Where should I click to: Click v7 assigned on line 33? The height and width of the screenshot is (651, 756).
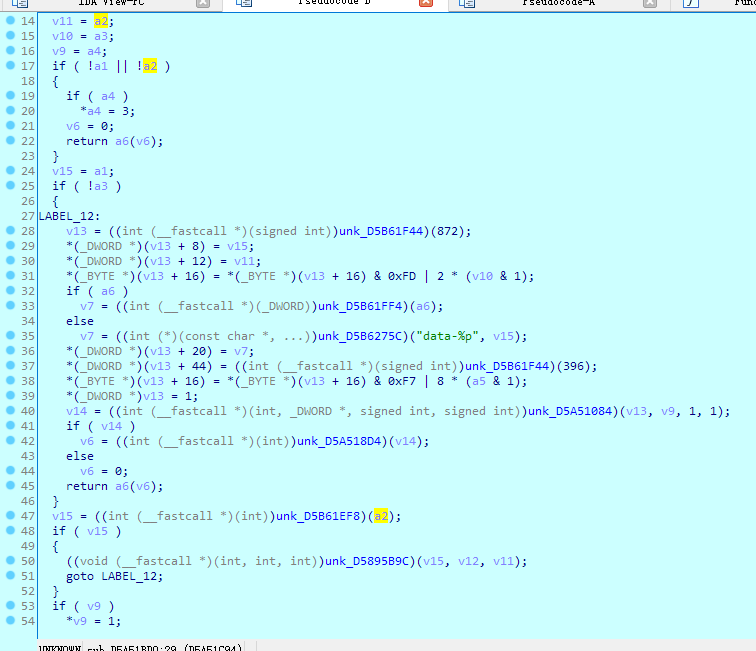(87, 306)
